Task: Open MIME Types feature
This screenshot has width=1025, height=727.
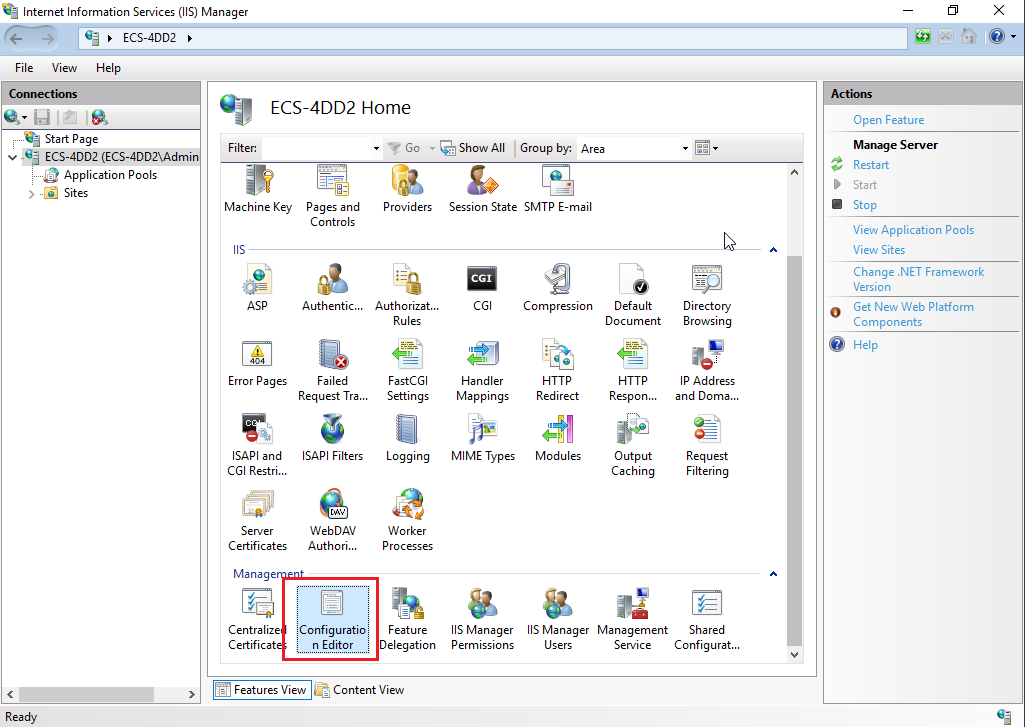Action: click(x=482, y=438)
